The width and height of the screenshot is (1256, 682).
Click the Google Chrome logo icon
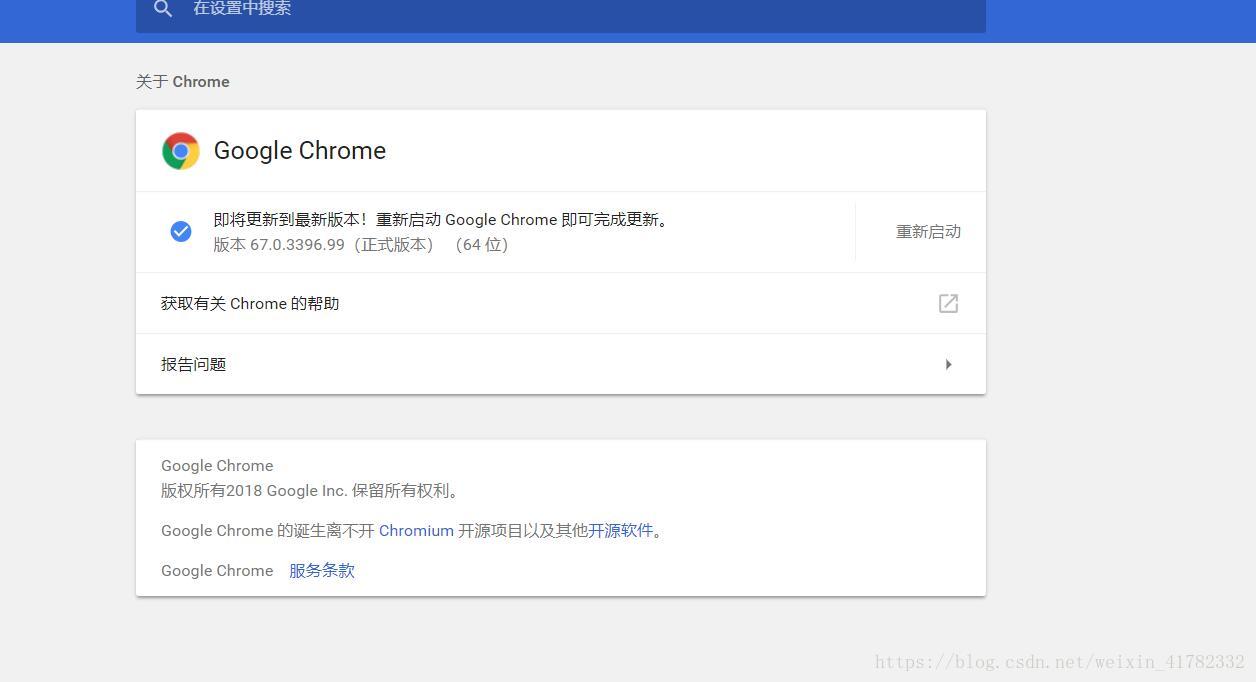coord(181,151)
